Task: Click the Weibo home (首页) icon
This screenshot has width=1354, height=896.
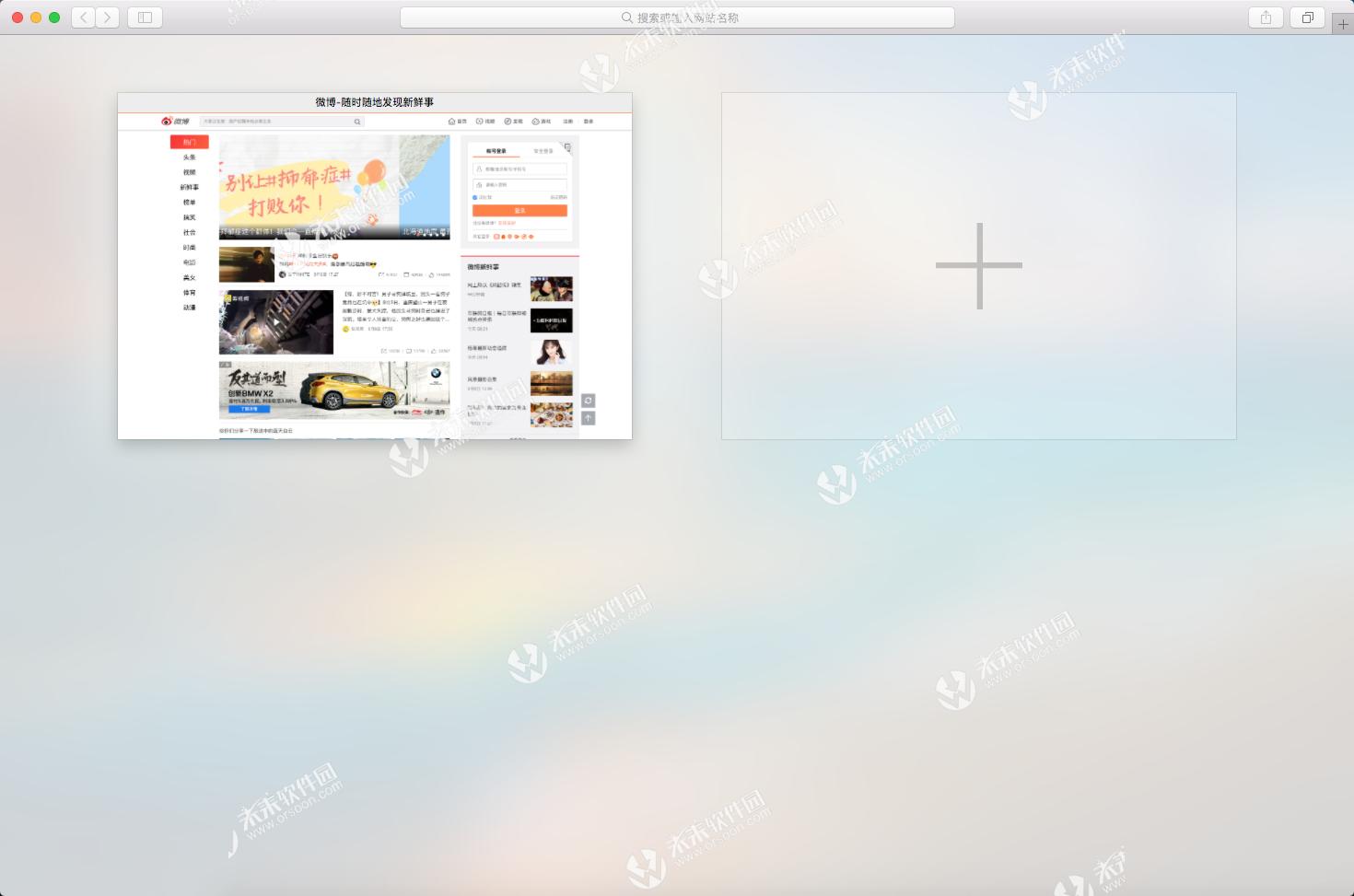Action: 450,121
